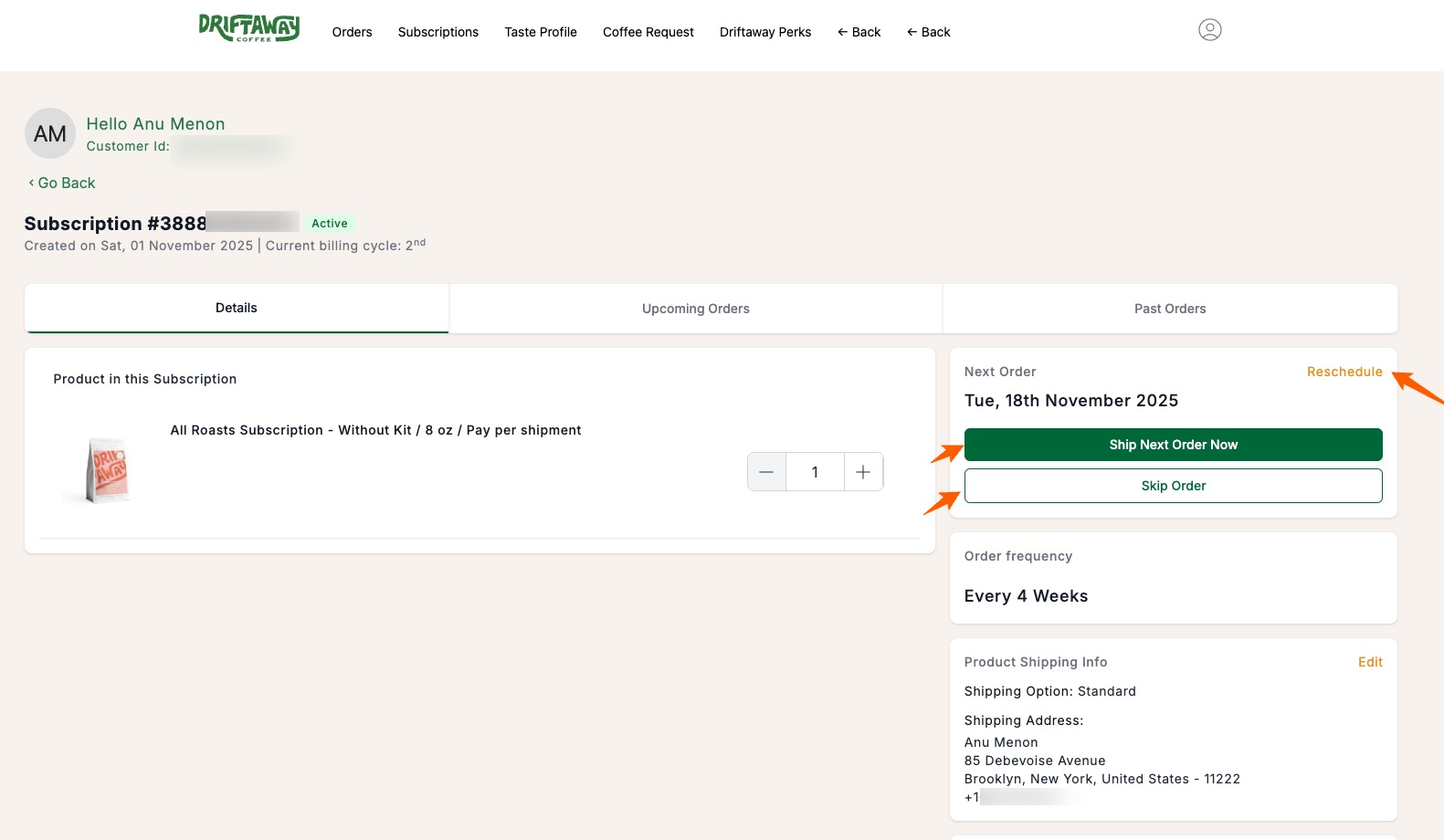Viewport: 1444px width, 840px height.
Task: Decrease quantity with the minus button
Action: (766, 472)
